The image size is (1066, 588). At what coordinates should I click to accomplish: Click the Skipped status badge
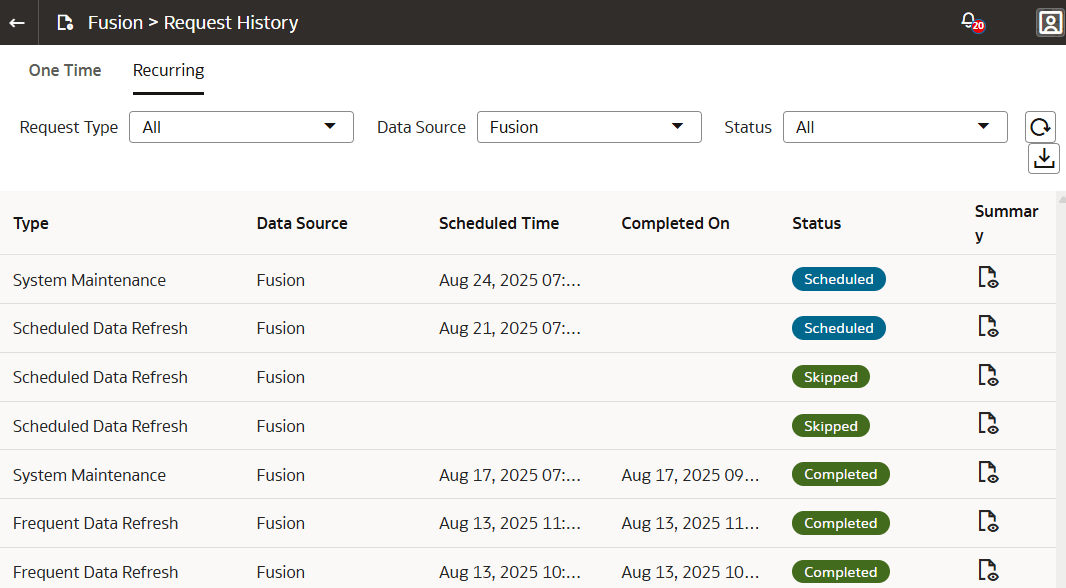(830, 376)
